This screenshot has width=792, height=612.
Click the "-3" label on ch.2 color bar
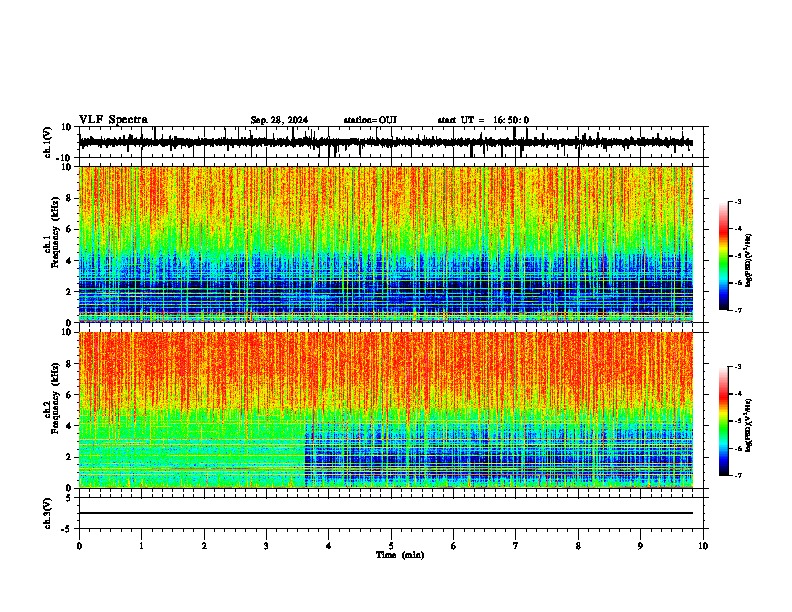click(x=738, y=367)
